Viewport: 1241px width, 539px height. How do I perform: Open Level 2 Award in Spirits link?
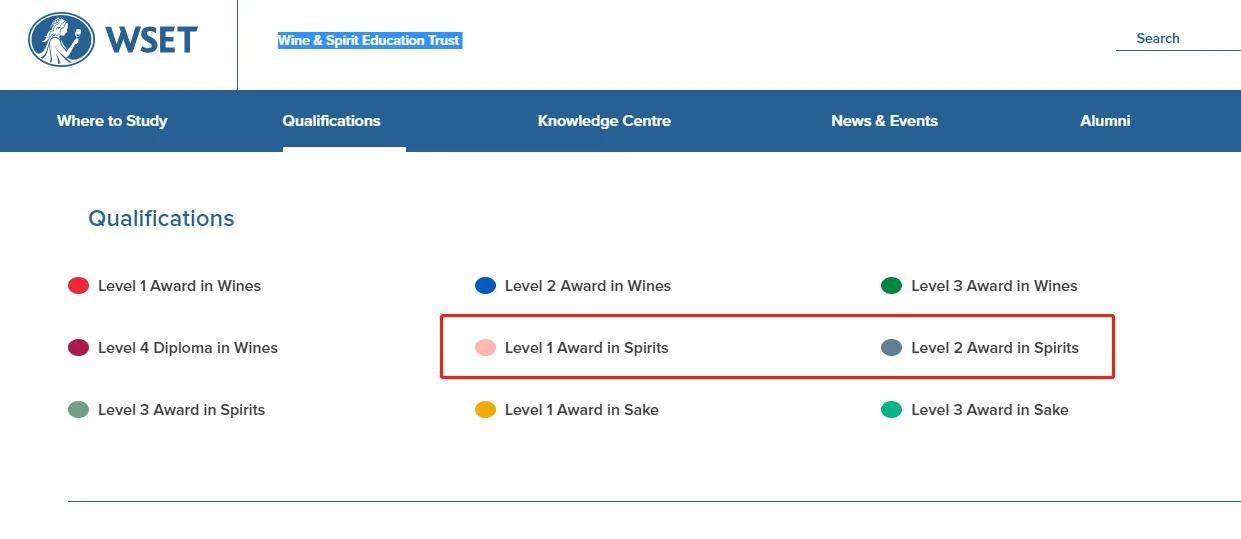click(994, 348)
